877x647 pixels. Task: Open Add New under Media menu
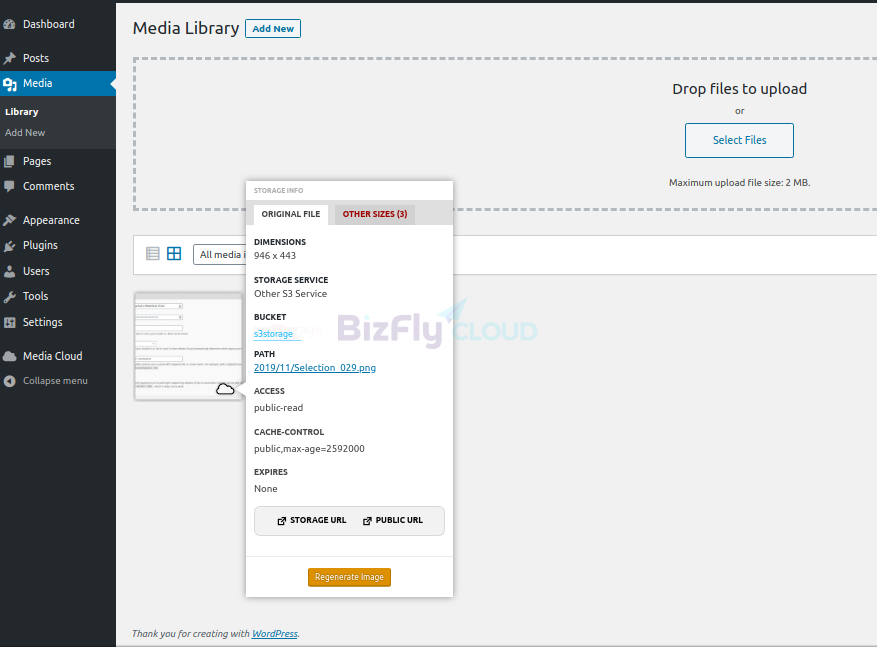click(25, 133)
